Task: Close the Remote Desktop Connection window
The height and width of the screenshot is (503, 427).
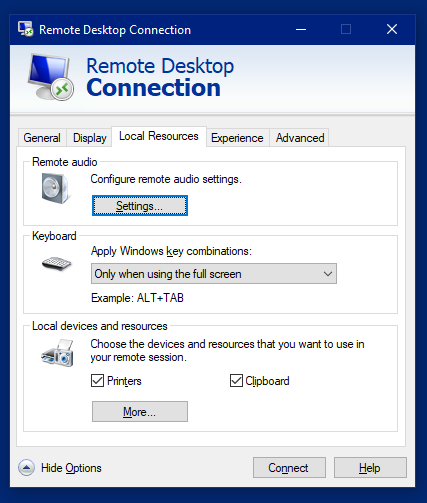Action: [x=392, y=29]
